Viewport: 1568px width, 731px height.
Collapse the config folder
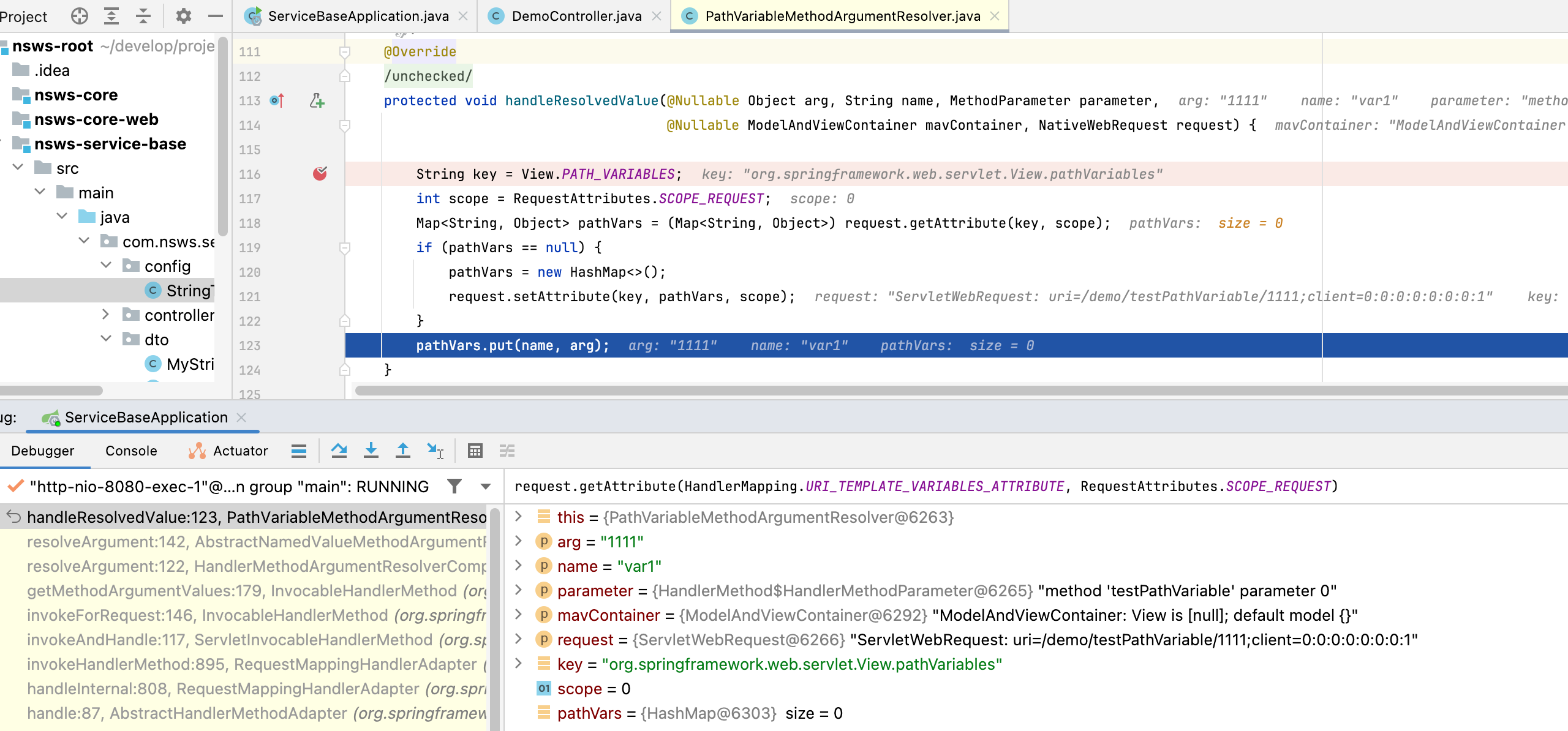(107, 266)
